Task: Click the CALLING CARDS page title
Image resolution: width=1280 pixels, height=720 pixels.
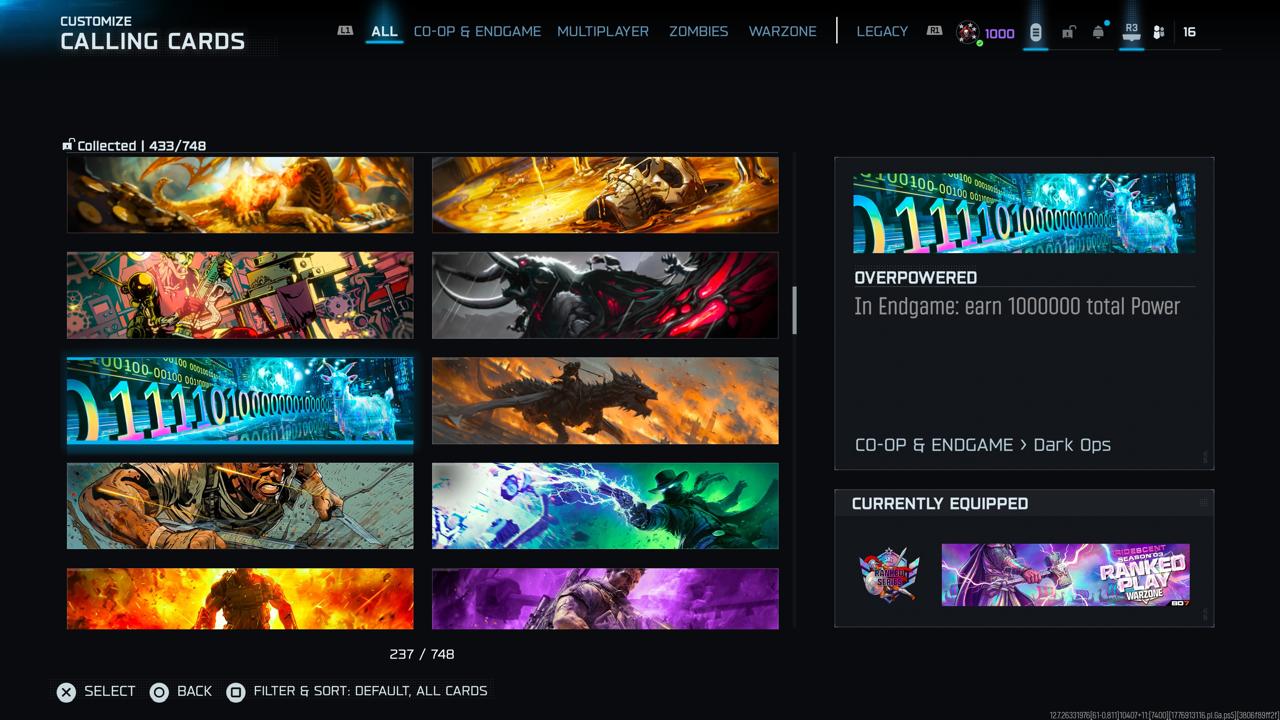Action: point(152,41)
